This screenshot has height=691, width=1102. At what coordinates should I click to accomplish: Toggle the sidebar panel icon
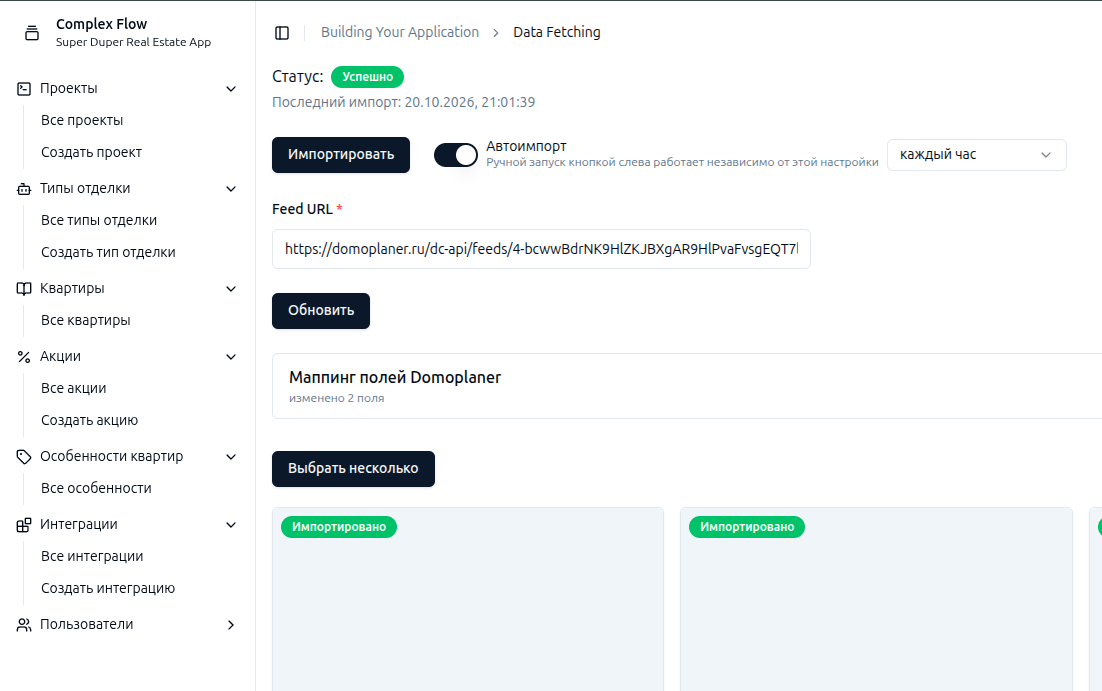coord(282,33)
